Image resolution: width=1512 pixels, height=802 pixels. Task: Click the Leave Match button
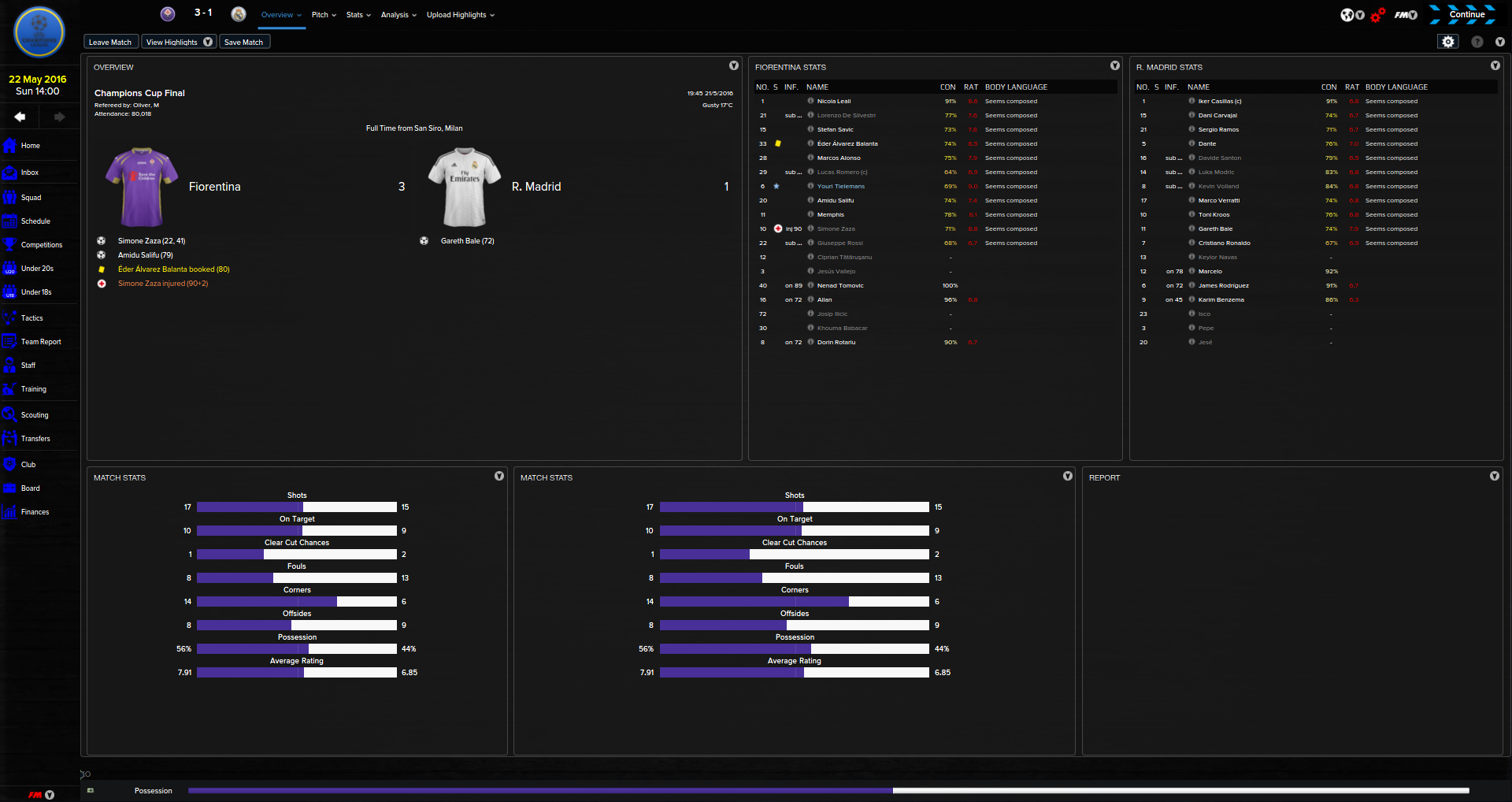110,42
